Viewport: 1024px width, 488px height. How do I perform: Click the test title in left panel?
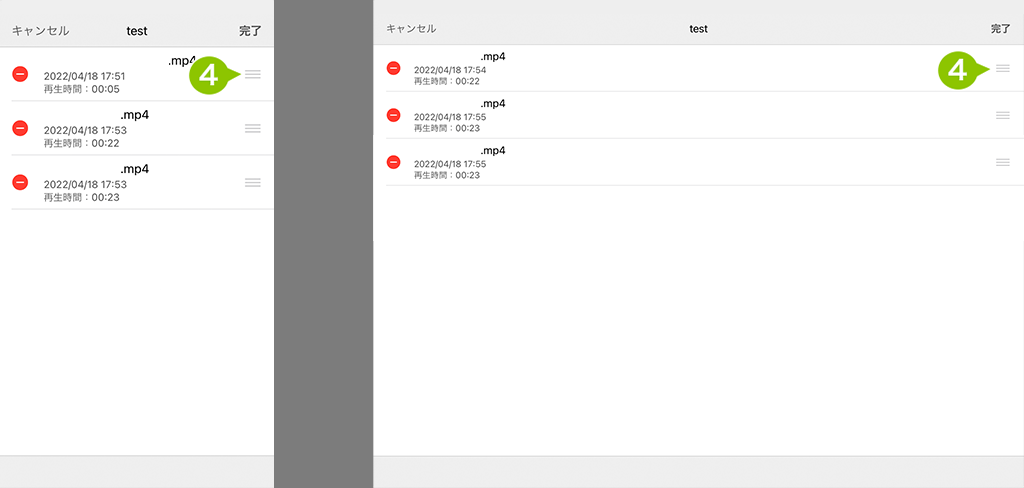[137, 31]
